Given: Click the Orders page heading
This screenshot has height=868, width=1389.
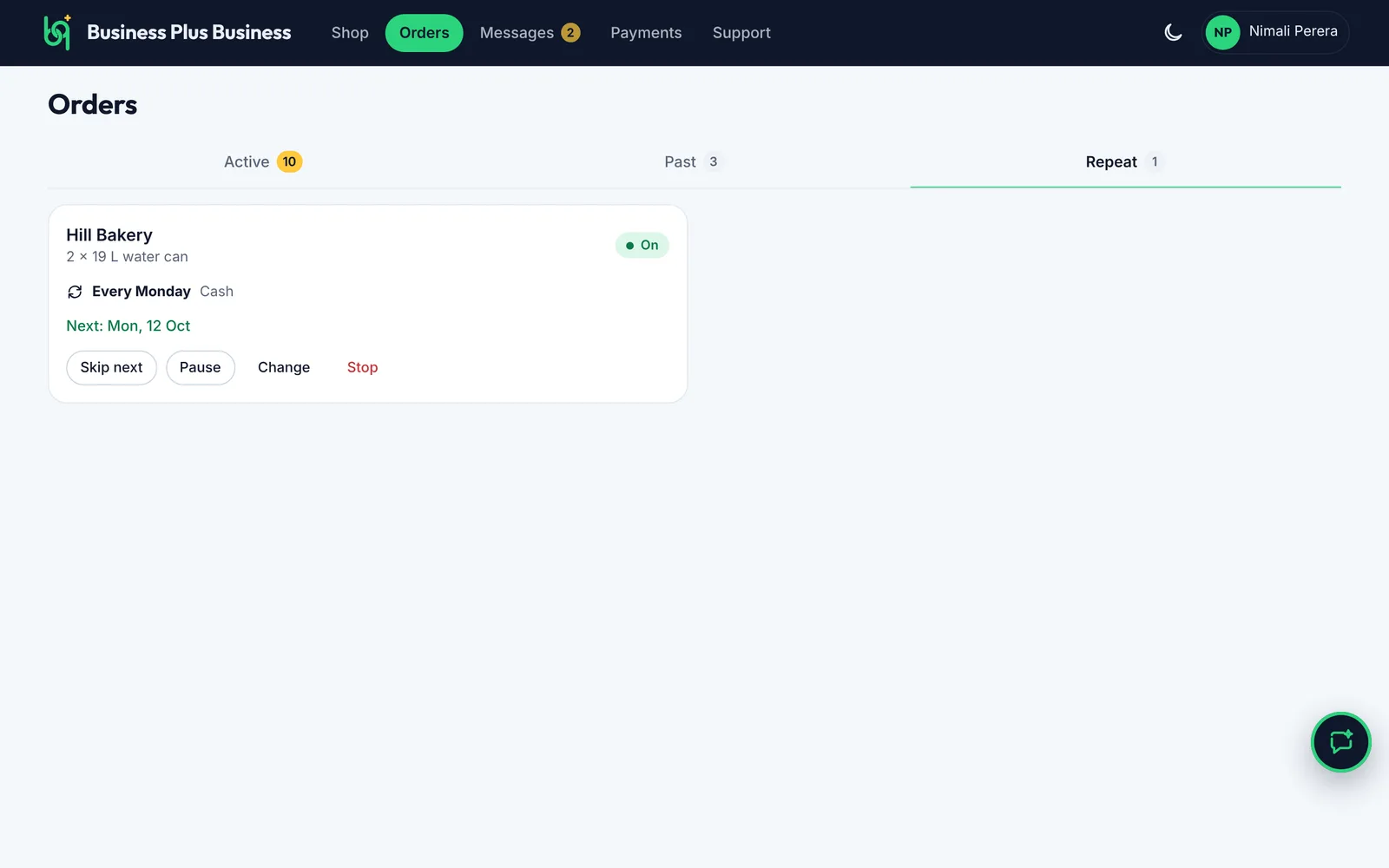Looking at the screenshot, I should click(93, 105).
